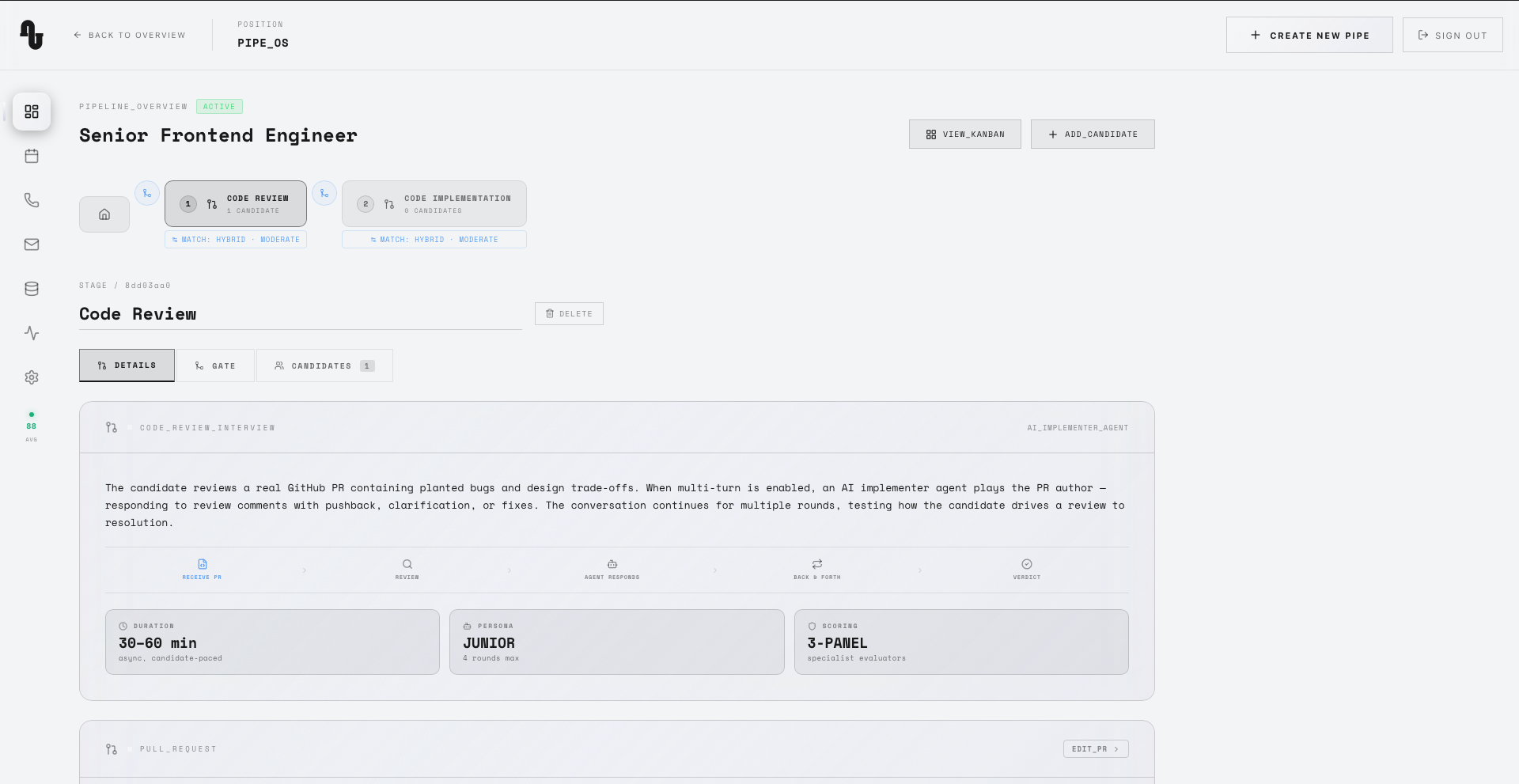Image resolution: width=1519 pixels, height=784 pixels.
Task: Click the AI_IMPLEMENTER_AGENT label
Action: click(x=1078, y=428)
